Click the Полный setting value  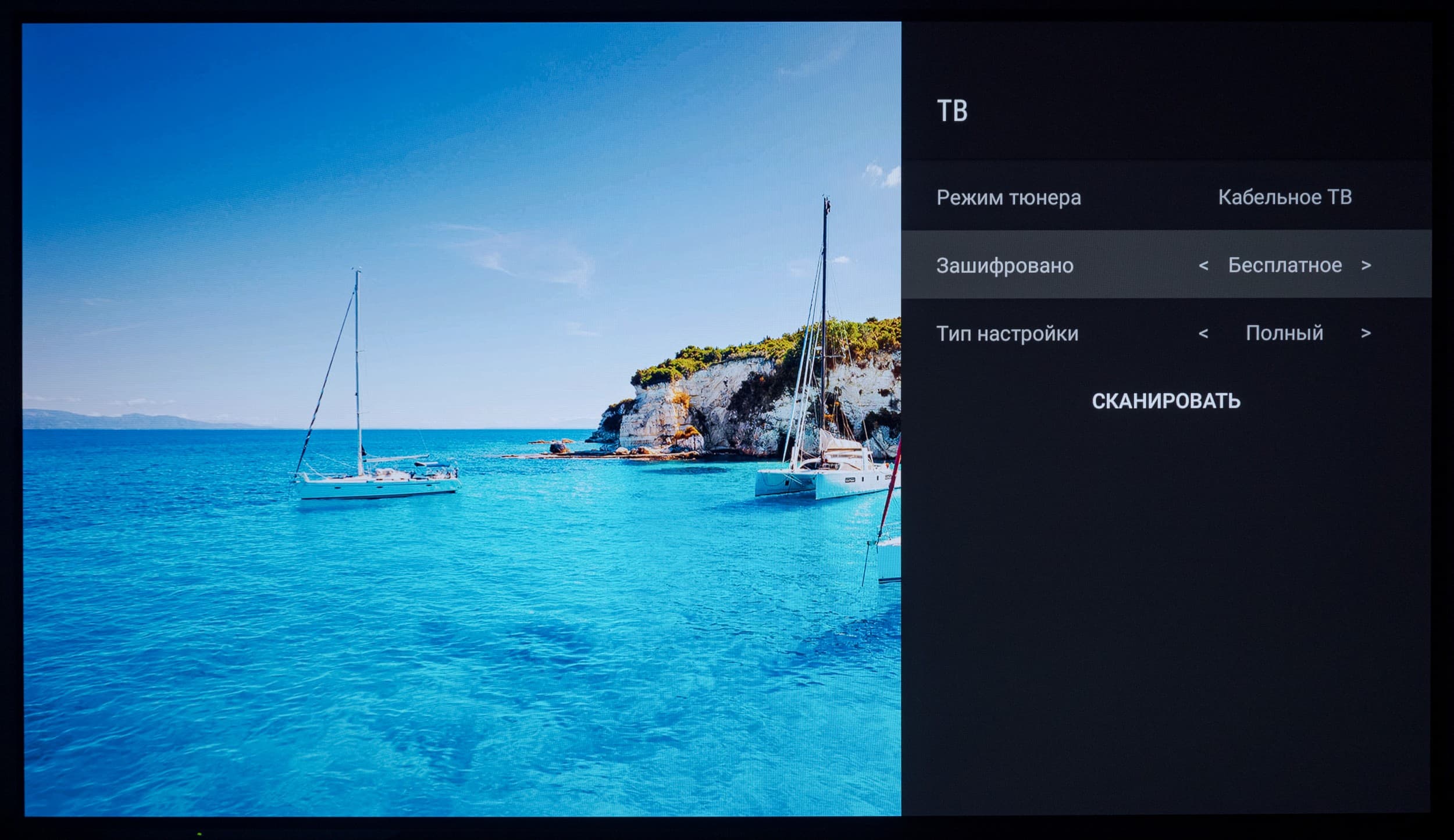point(1284,333)
